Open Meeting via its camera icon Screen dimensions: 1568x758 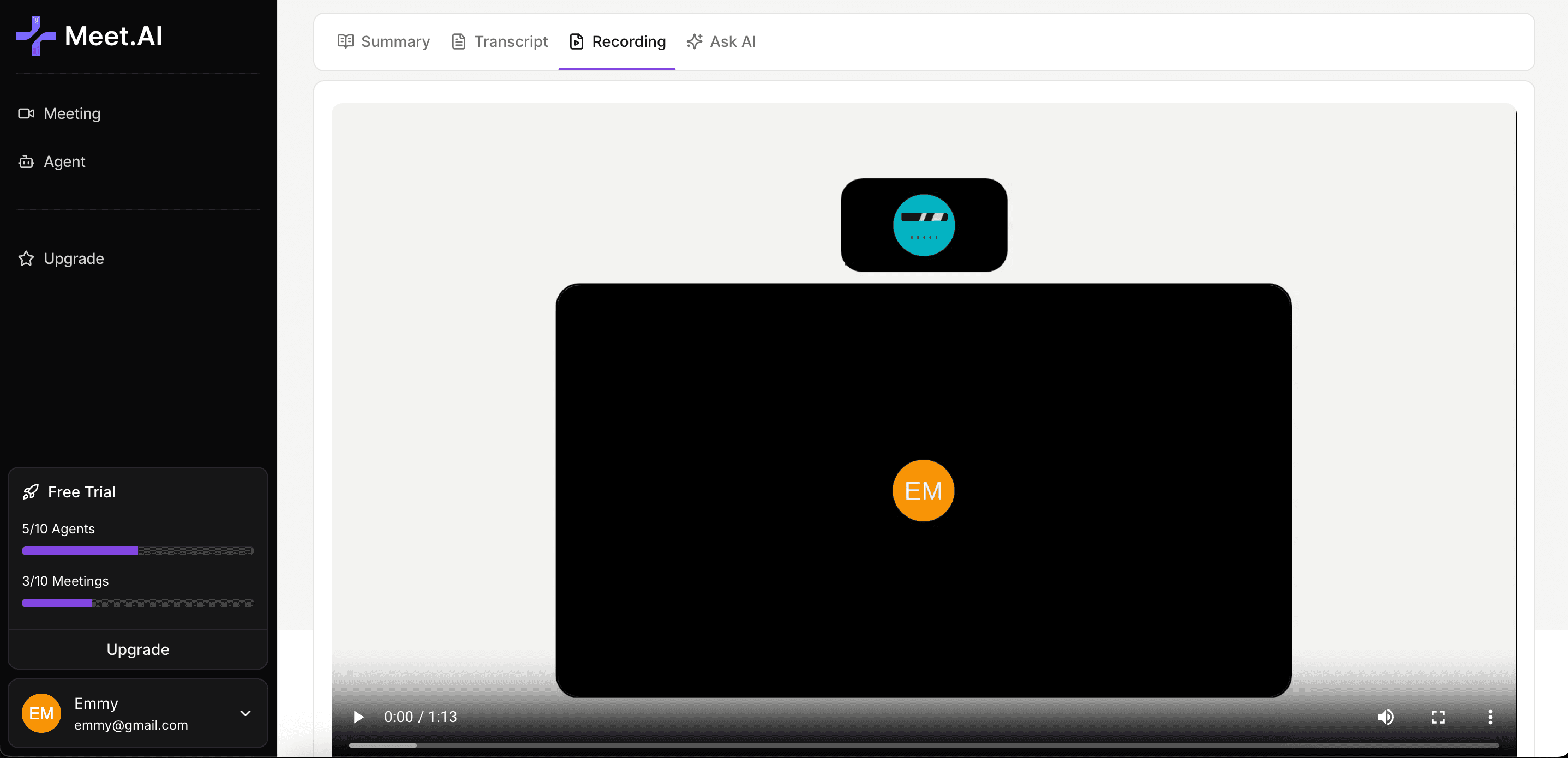coord(26,114)
